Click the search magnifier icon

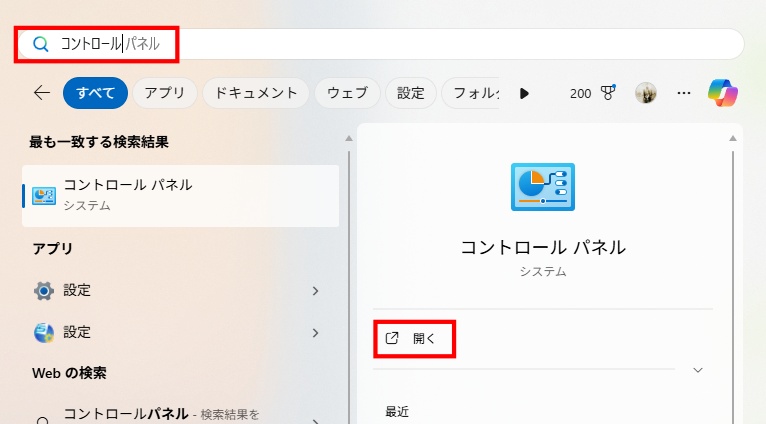(x=41, y=44)
